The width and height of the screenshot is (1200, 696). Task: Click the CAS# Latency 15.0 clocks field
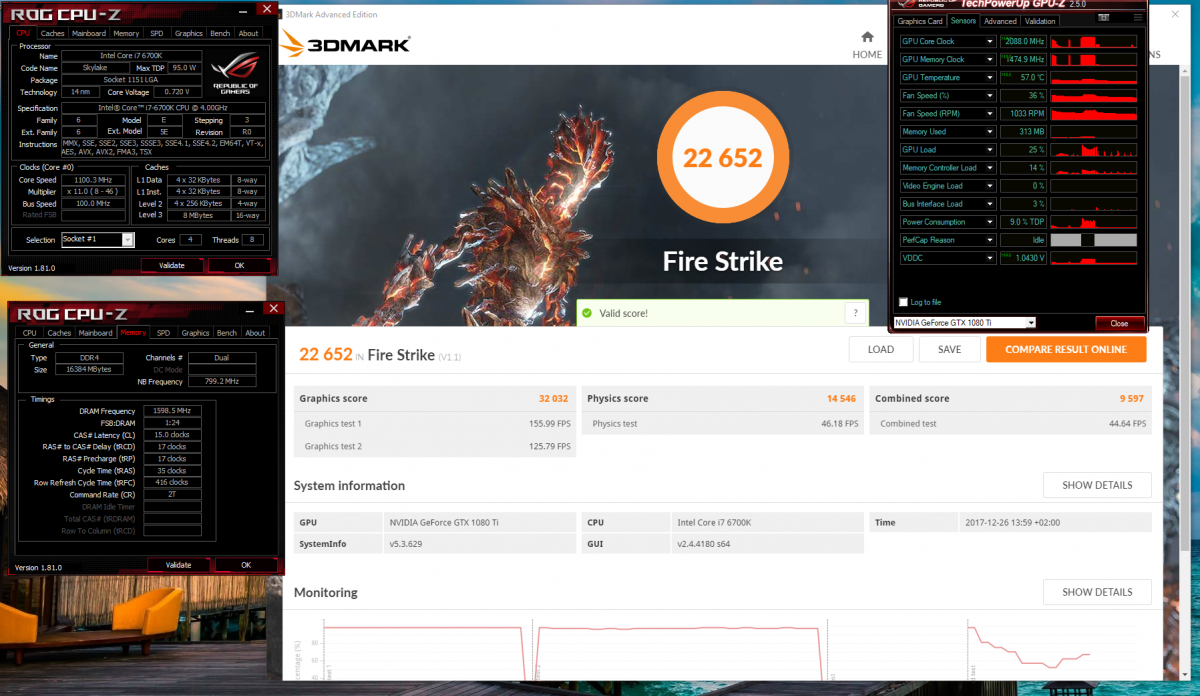[x=172, y=435]
